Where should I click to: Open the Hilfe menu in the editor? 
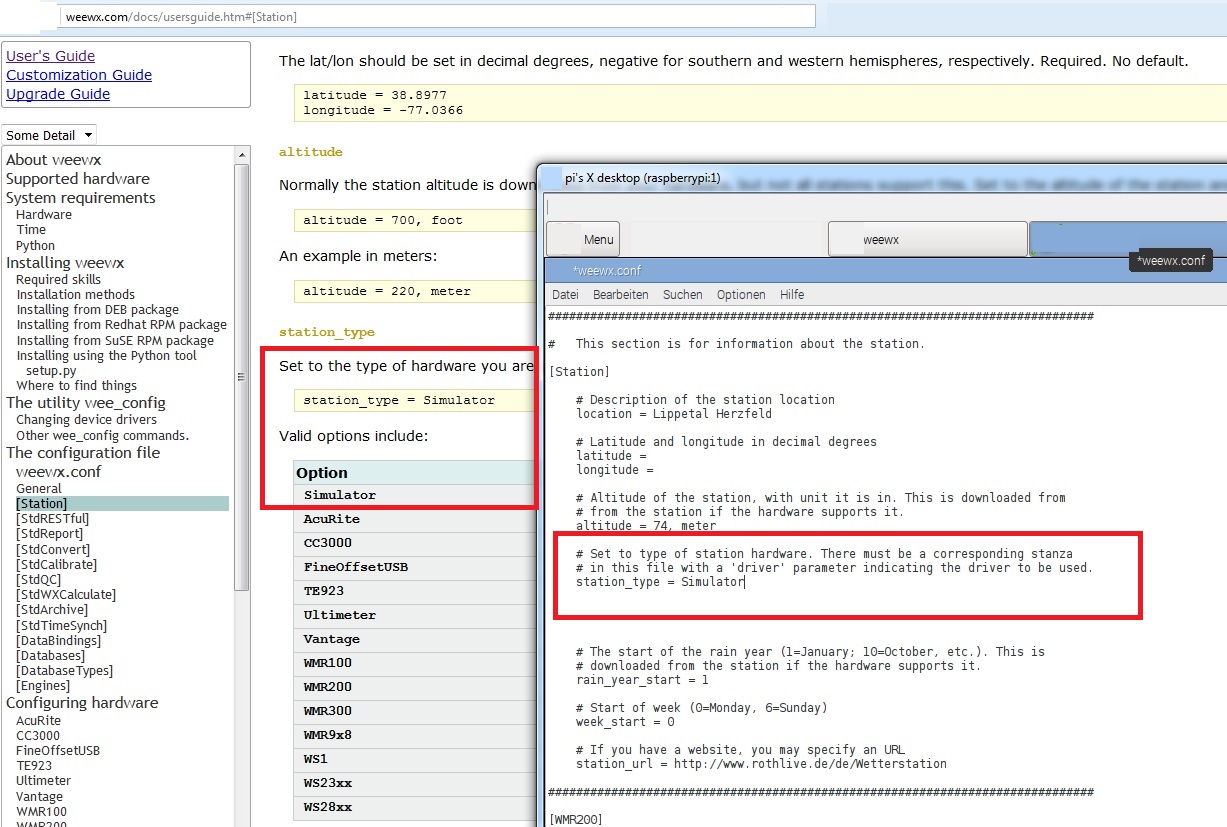tap(792, 295)
